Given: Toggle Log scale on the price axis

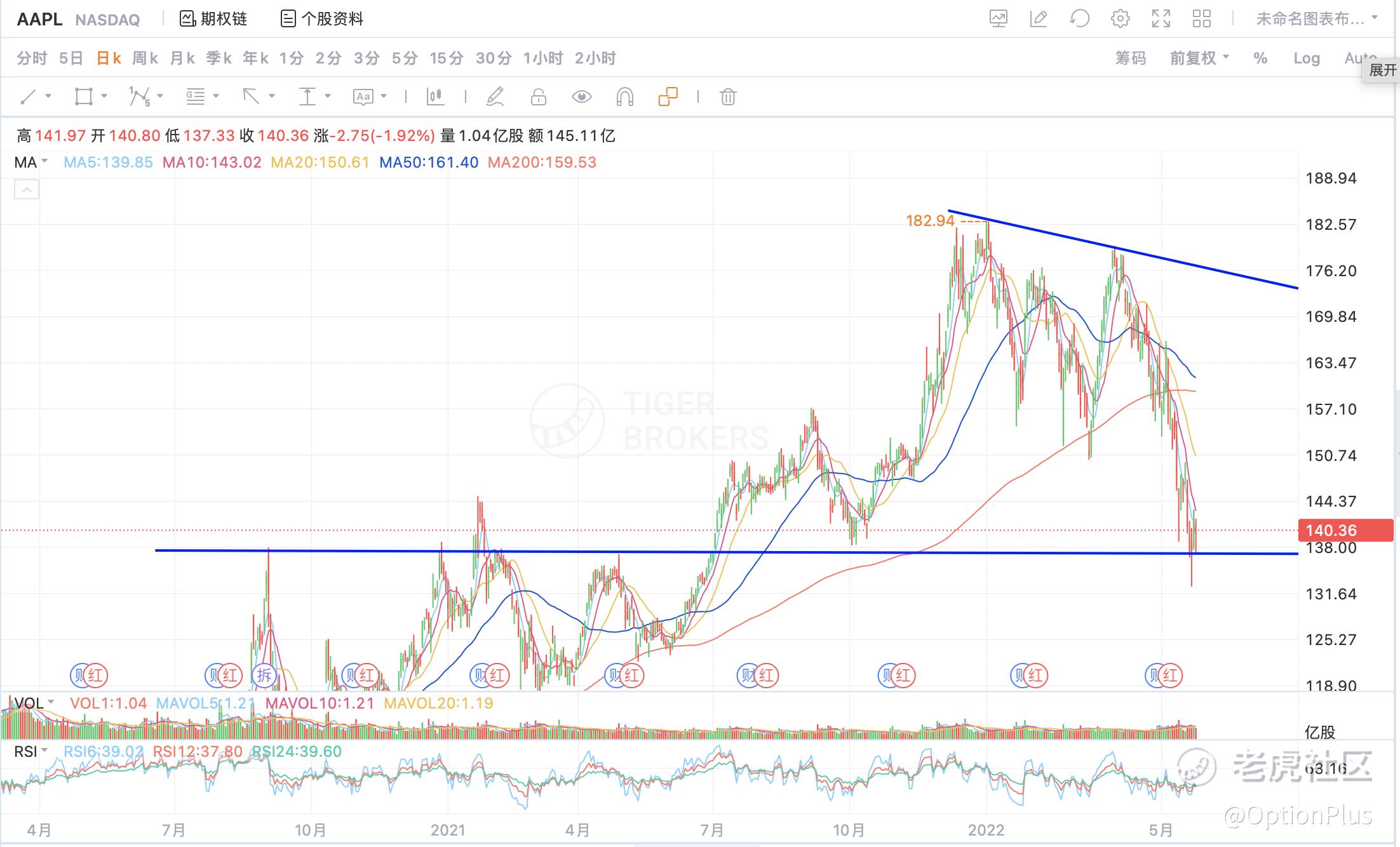Looking at the screenshot, I should [x=1306, y=58].
